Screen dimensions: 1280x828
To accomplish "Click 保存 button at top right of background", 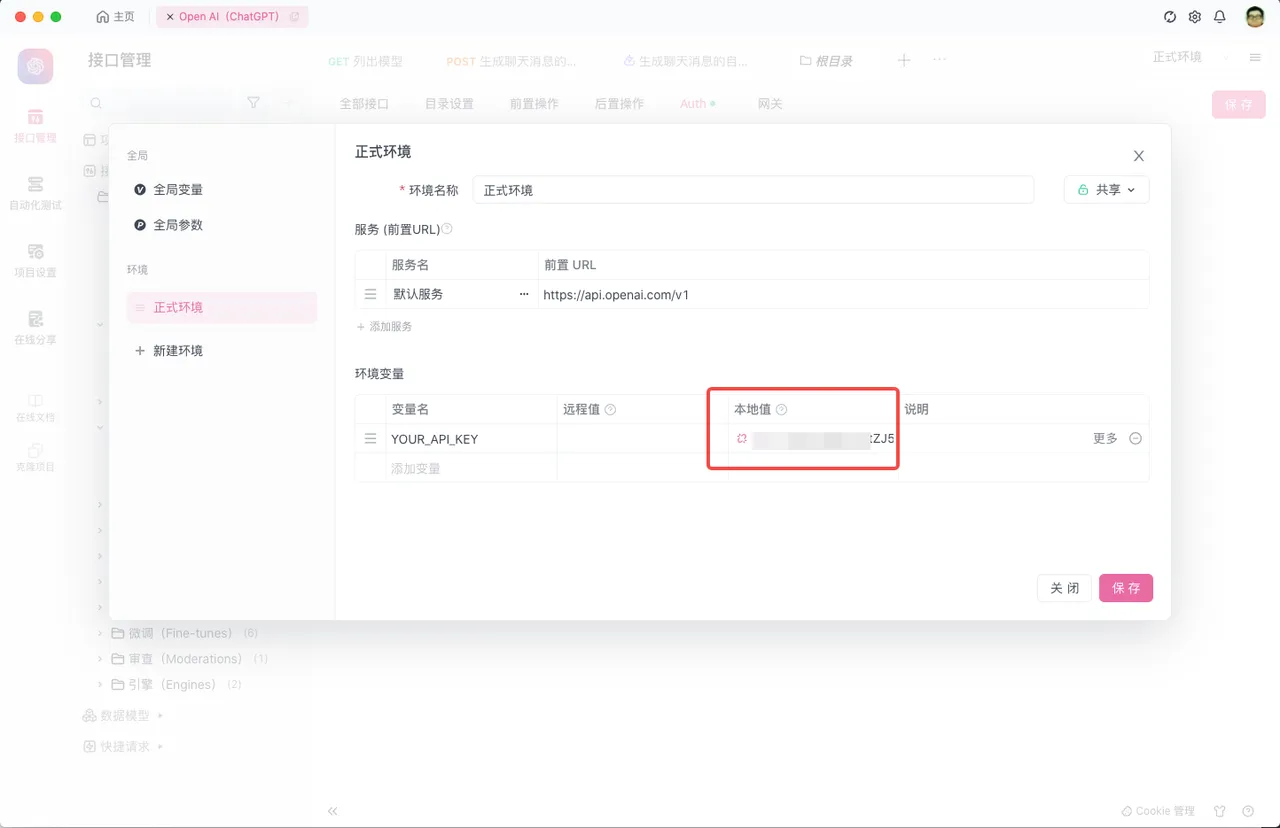I will click(1238, 104).
